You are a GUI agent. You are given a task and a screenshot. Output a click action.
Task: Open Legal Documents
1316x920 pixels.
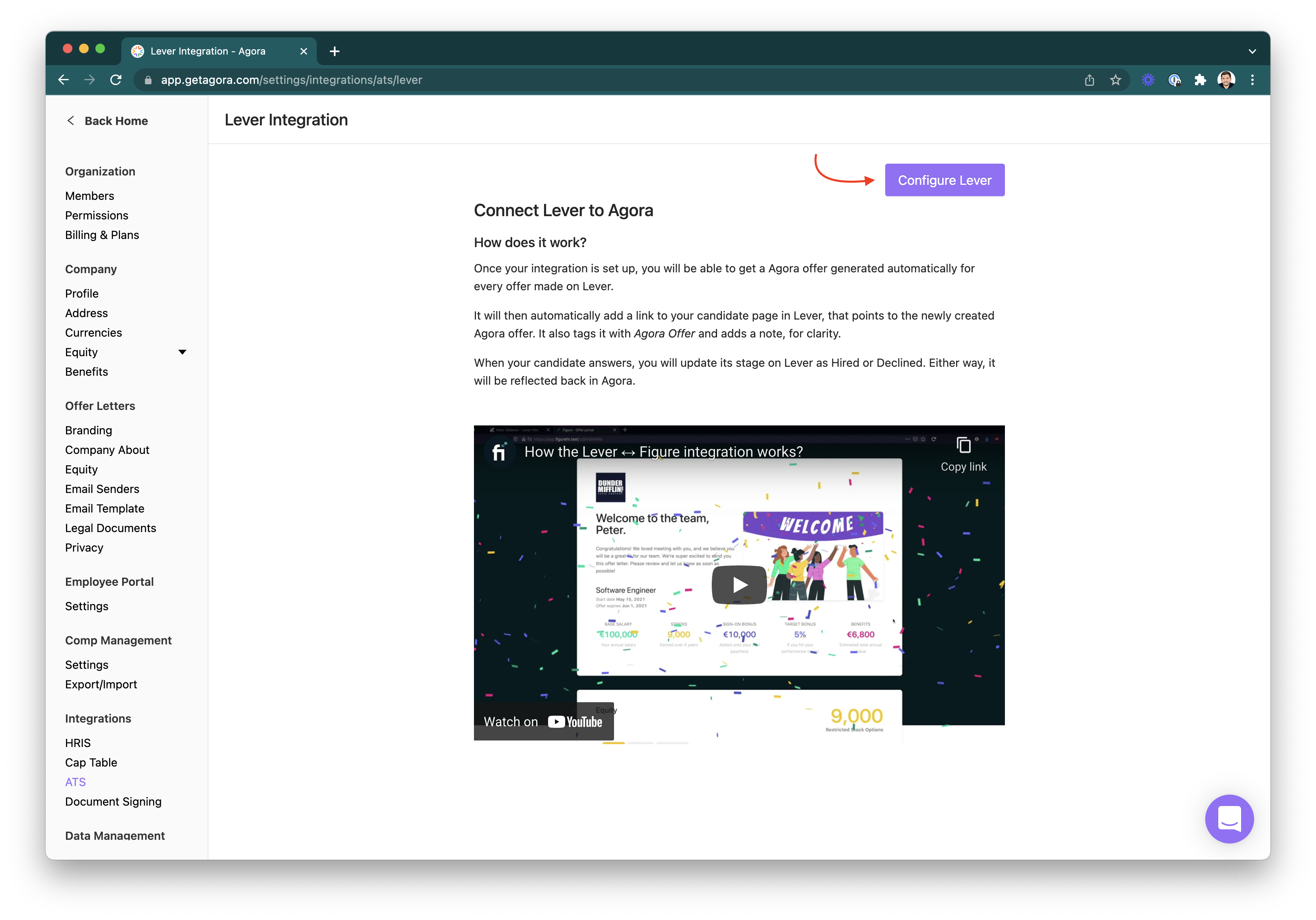tap(111, 528)
